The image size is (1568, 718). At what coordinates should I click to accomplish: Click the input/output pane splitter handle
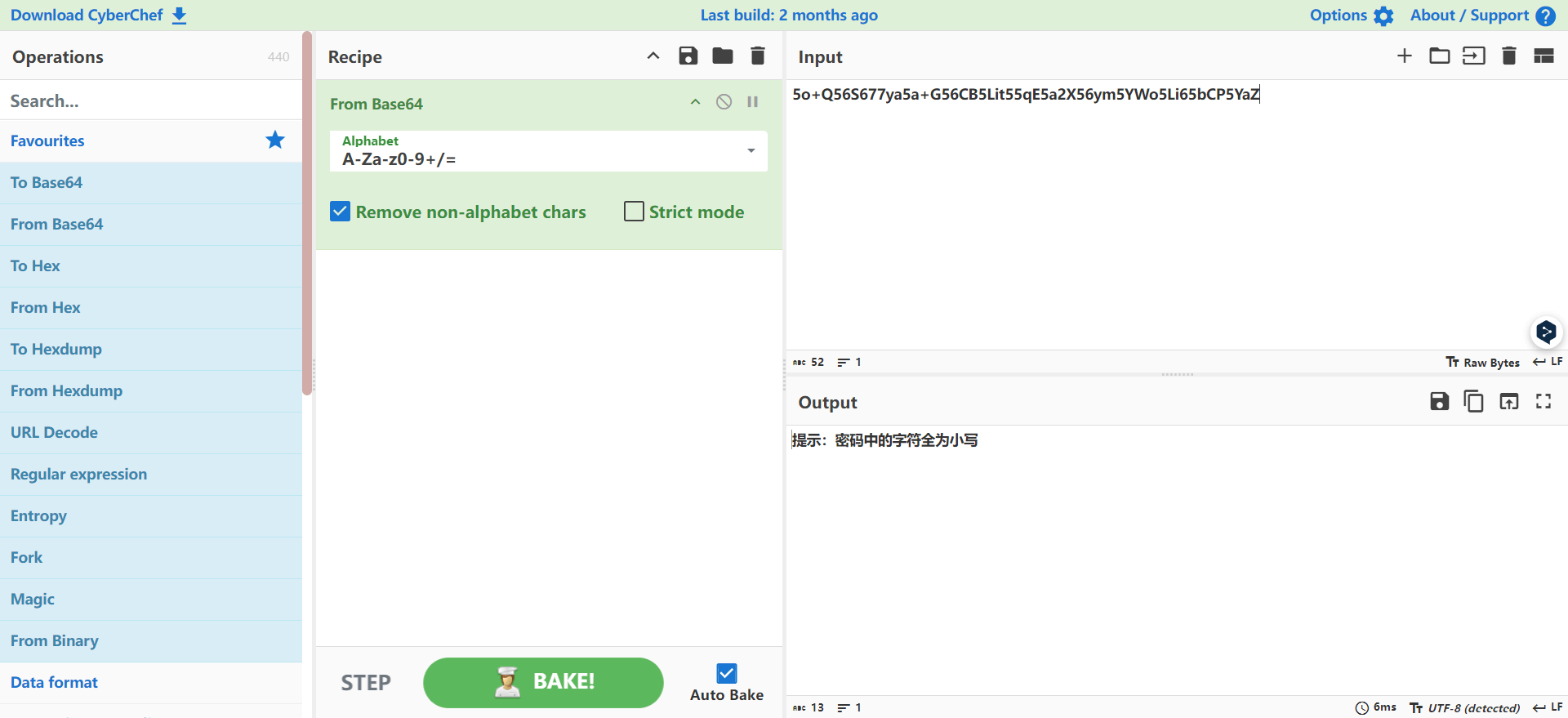click(x=1177, y=374)
